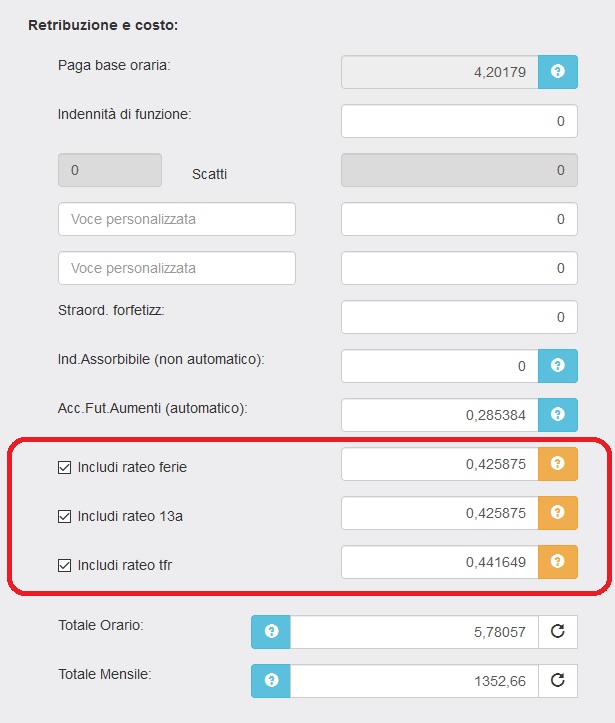Click the second Voce personalizzata name field

177,268
